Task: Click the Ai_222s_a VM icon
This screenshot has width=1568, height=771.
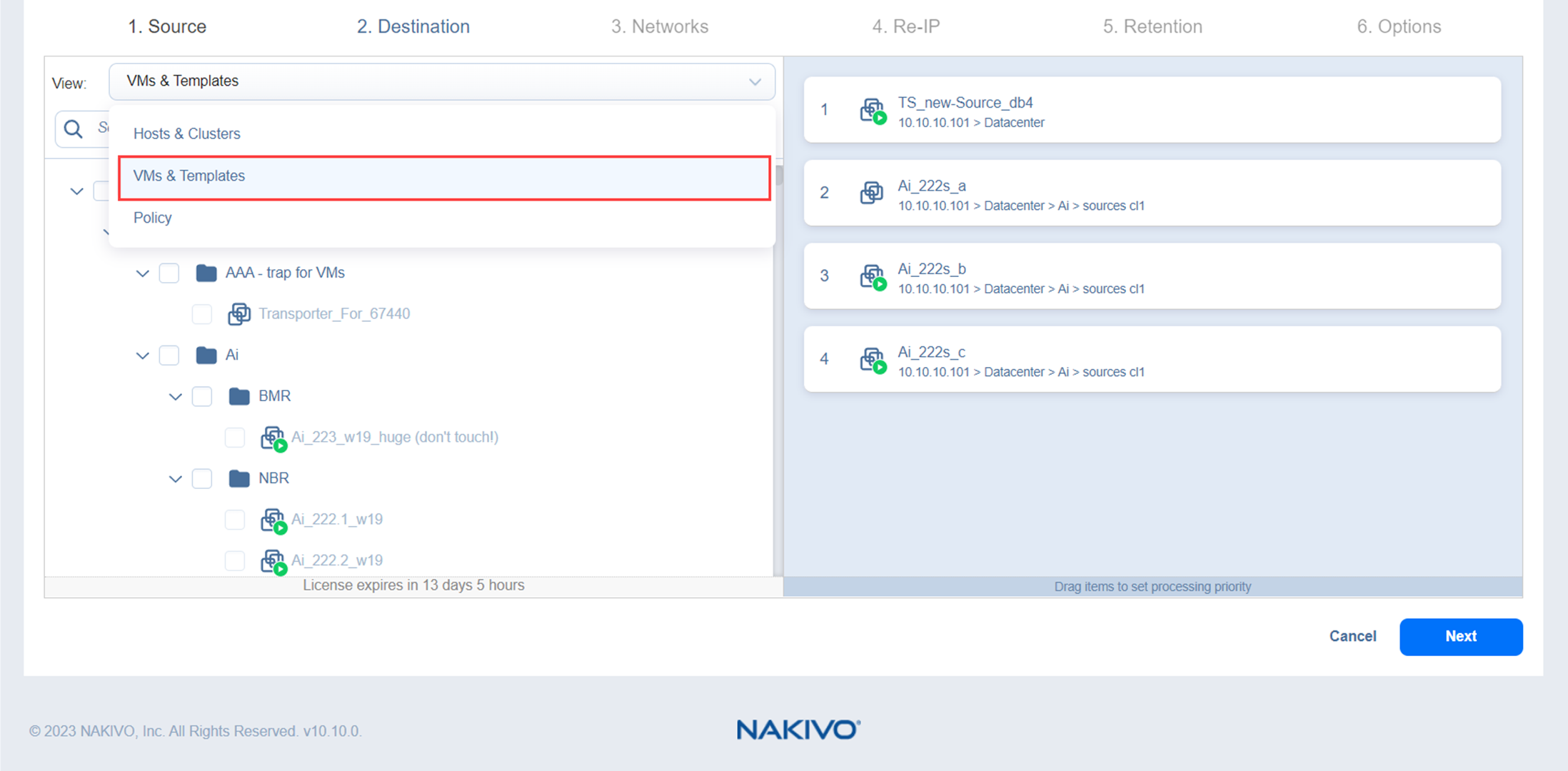Action: pyautogui.click(x=871, y=193)
